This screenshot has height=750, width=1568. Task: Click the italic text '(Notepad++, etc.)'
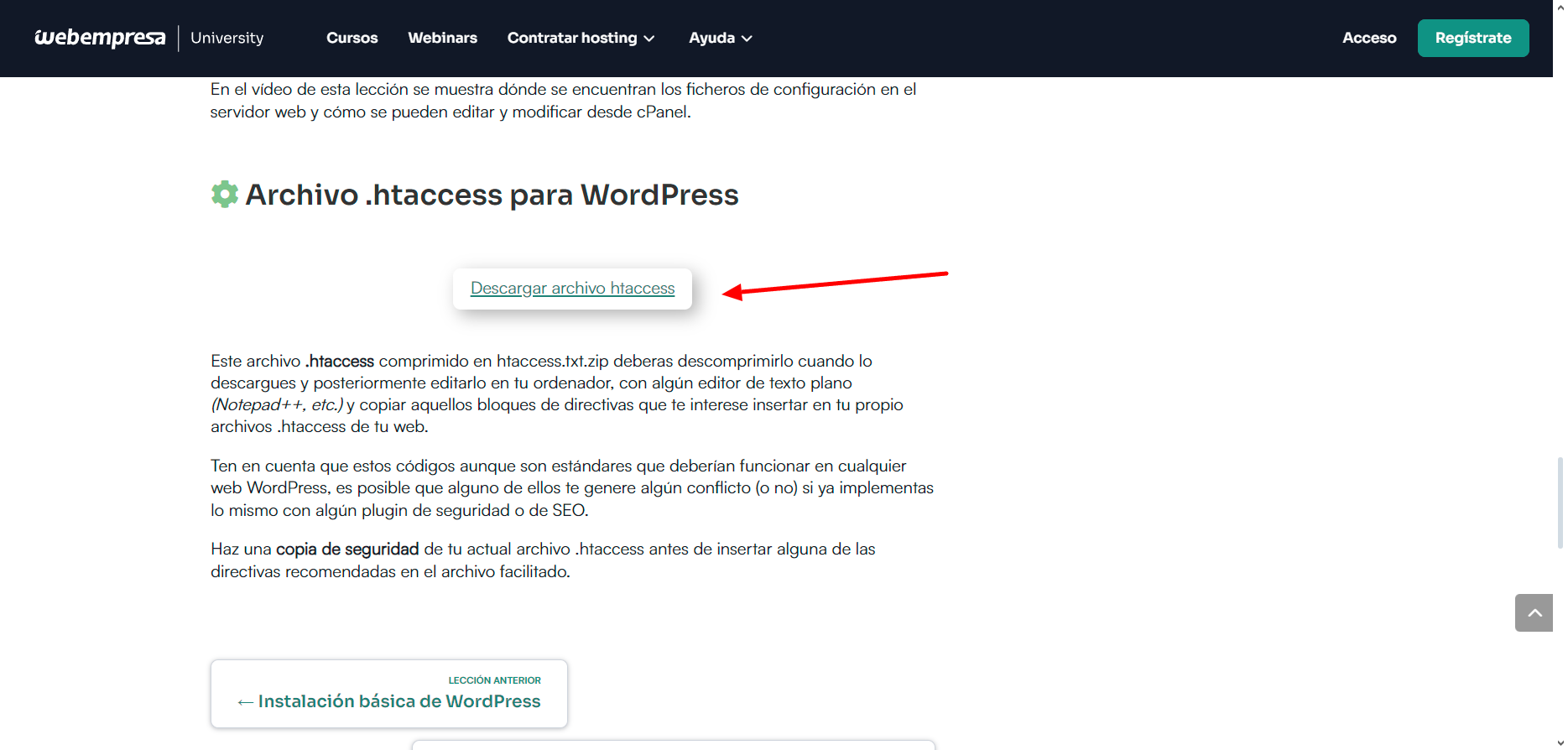click(277, 404)
